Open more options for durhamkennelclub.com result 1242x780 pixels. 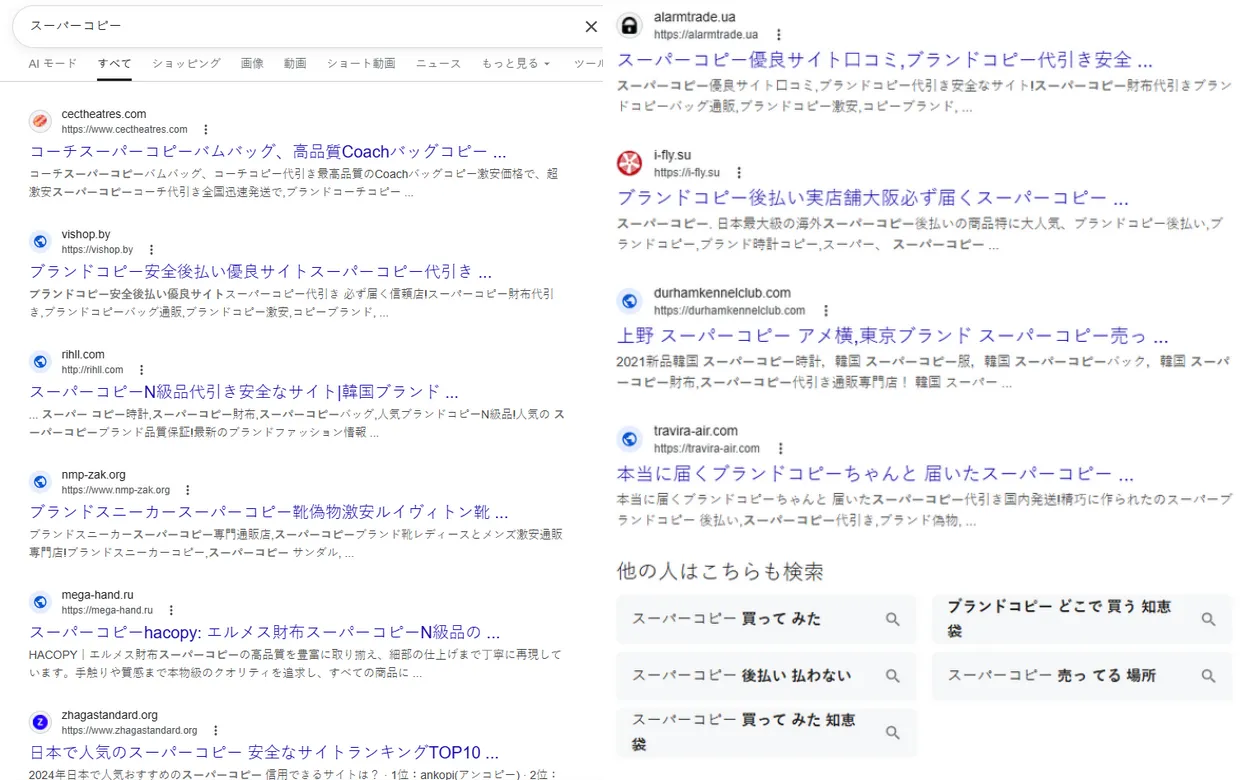[826, 311]
